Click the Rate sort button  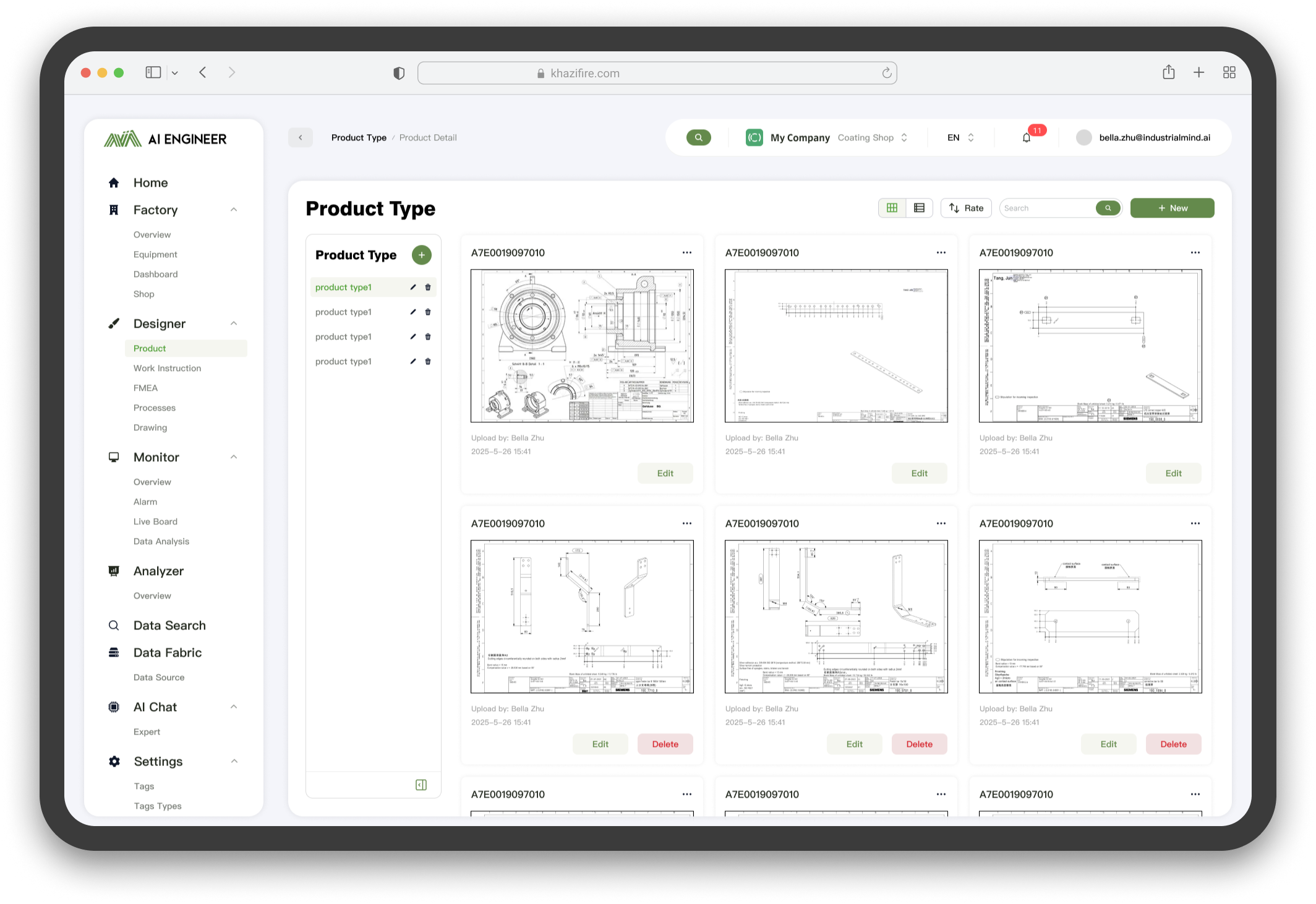[966, 208]
